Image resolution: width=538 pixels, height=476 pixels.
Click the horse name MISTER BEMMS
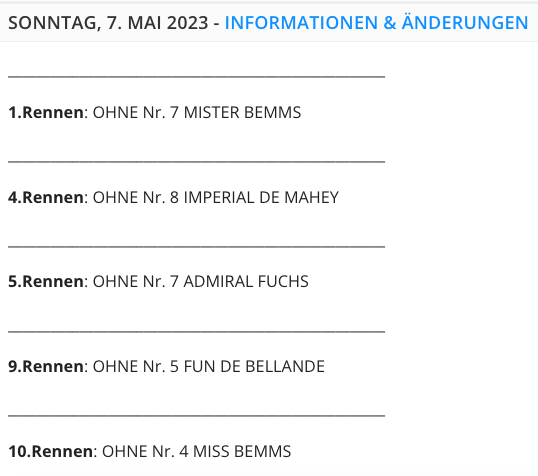coord(242,112)
